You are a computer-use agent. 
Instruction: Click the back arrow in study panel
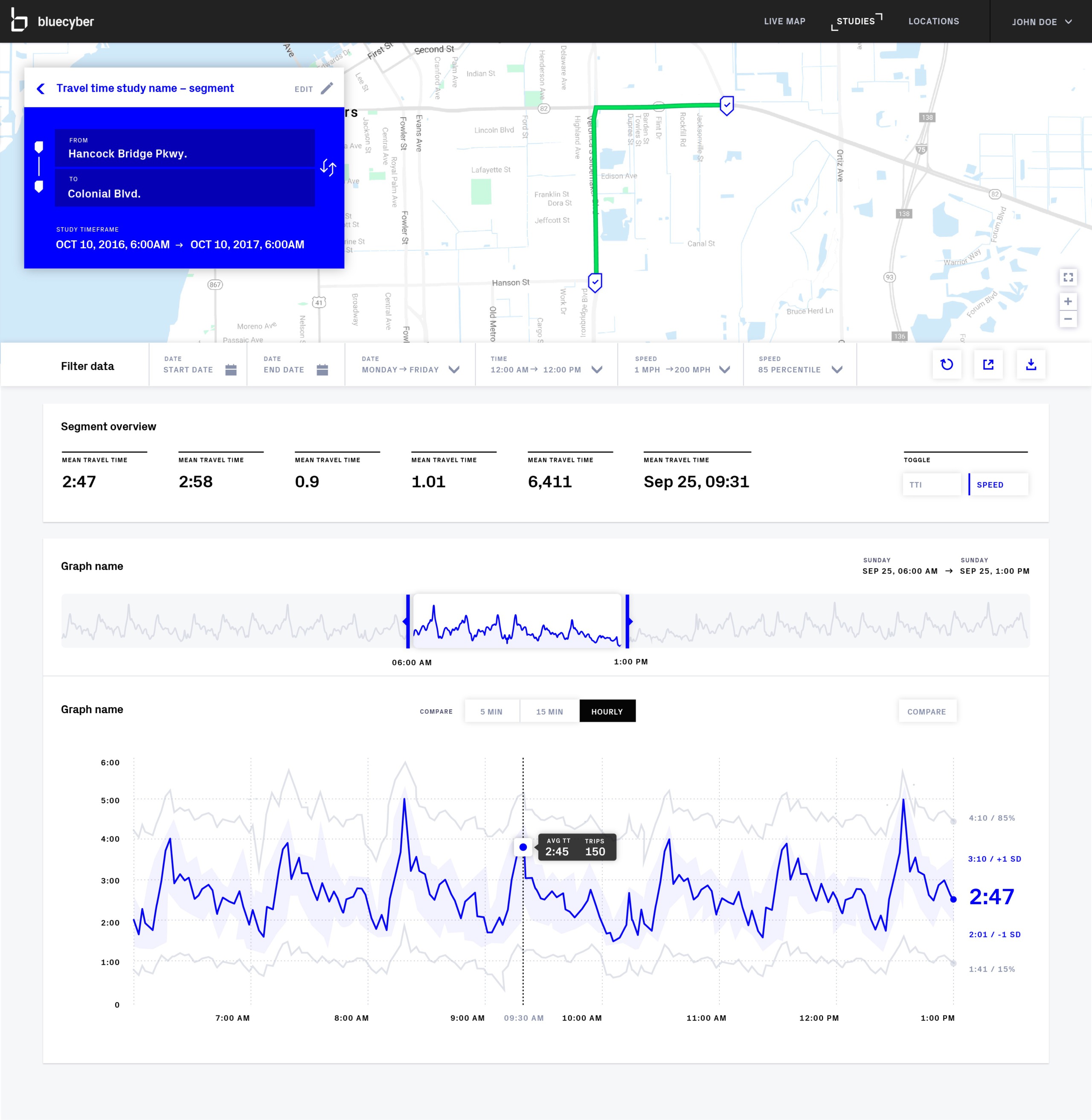[41, 88]
